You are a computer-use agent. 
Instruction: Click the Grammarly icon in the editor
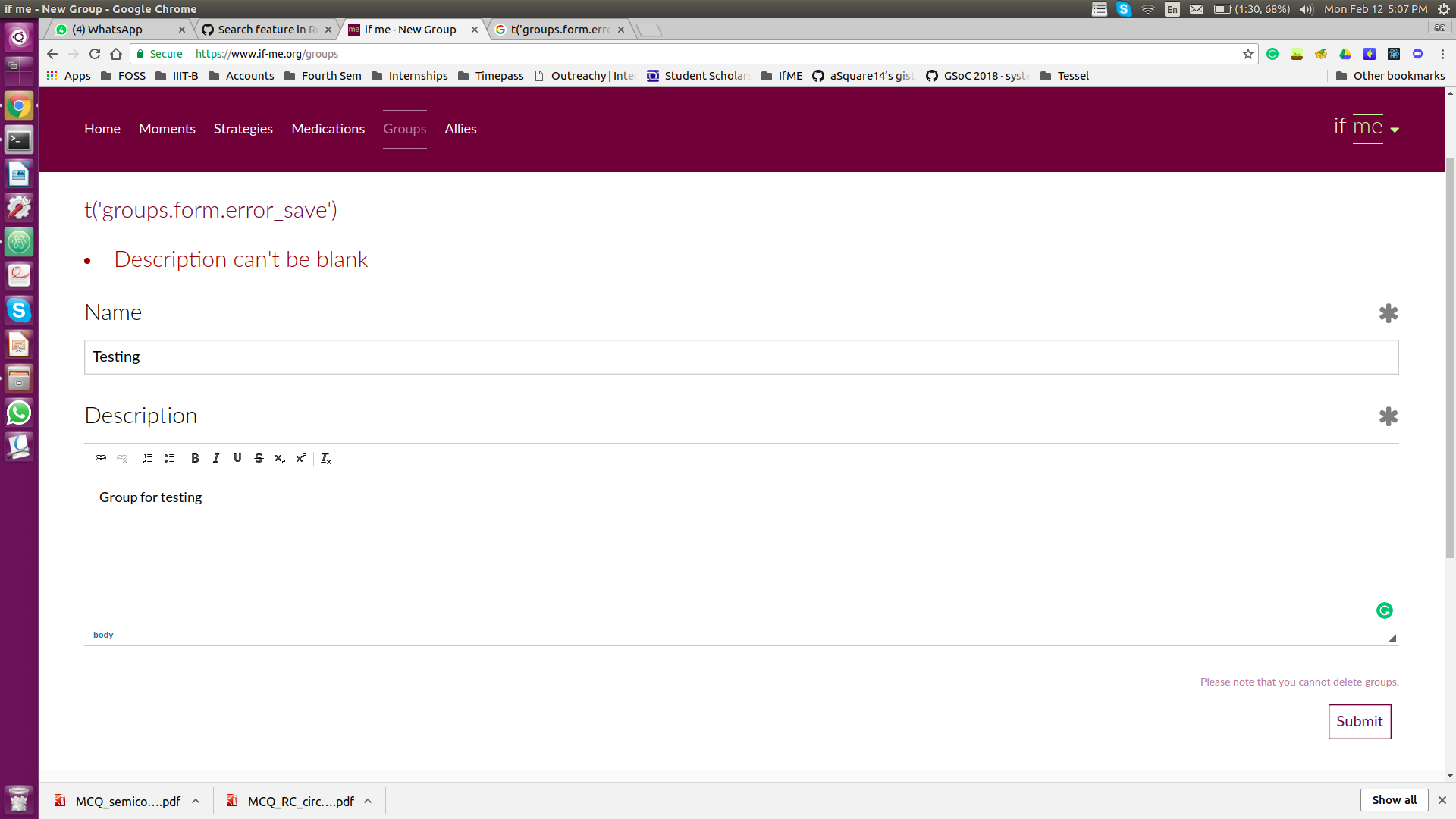tap(1384, 610)
